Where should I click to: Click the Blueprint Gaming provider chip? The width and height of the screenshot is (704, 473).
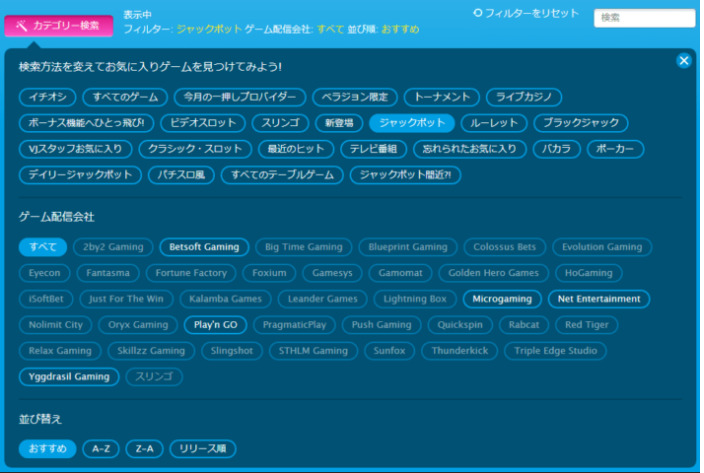(x=408, y=247)
